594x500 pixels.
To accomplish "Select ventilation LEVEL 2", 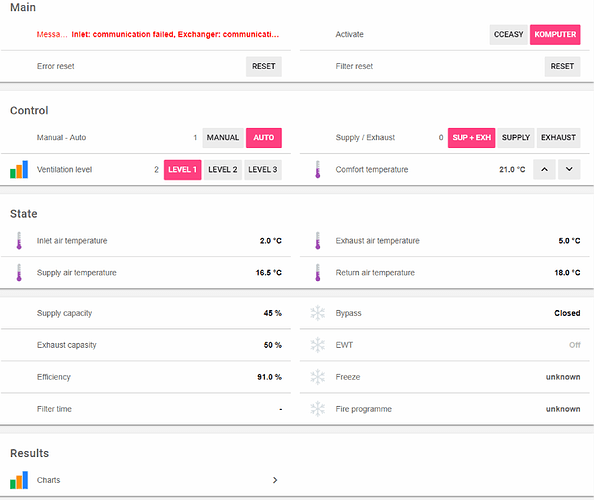I will click(x=223, y=169).
